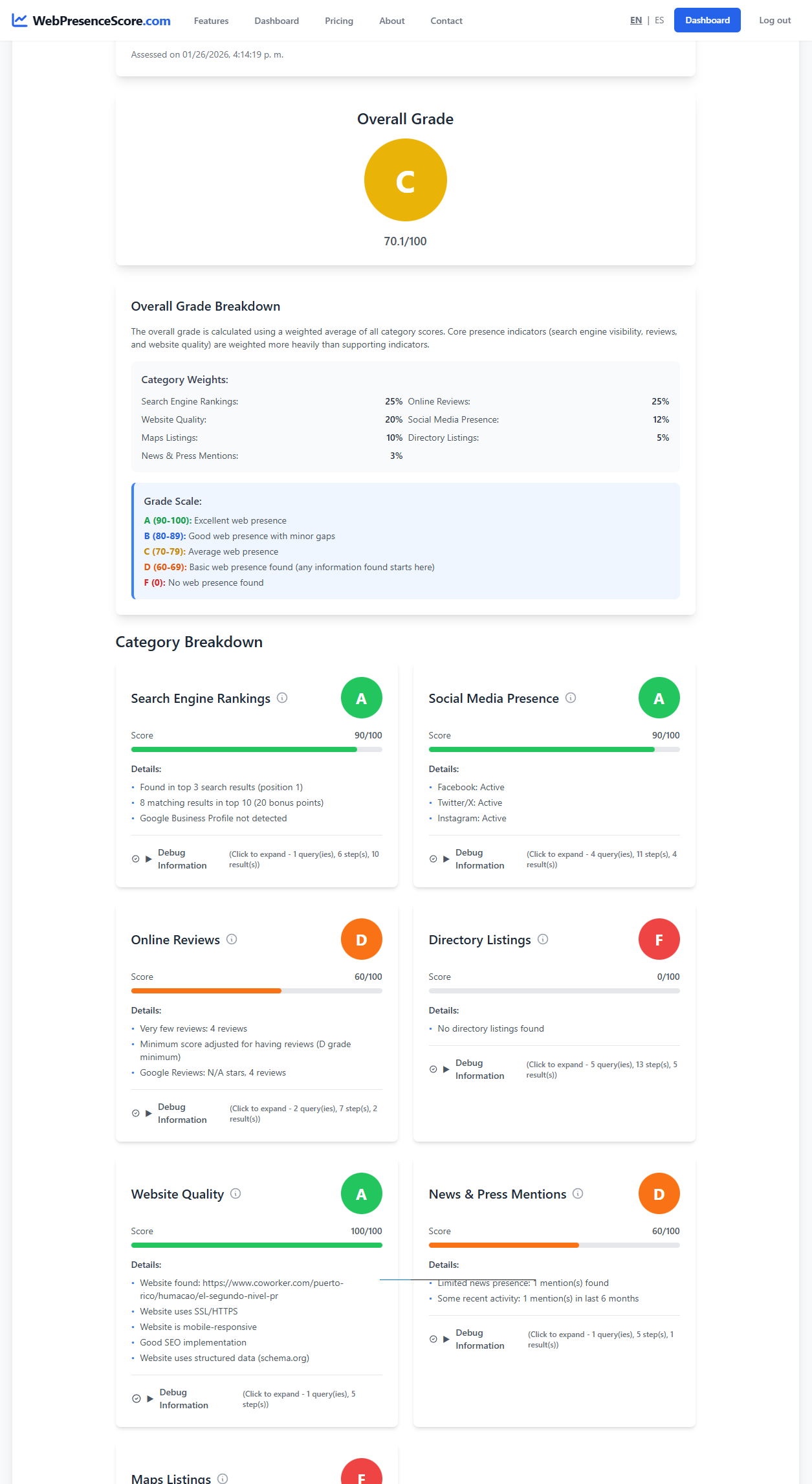
Task: Click Log out in the navigation
Action: [774, 20]
